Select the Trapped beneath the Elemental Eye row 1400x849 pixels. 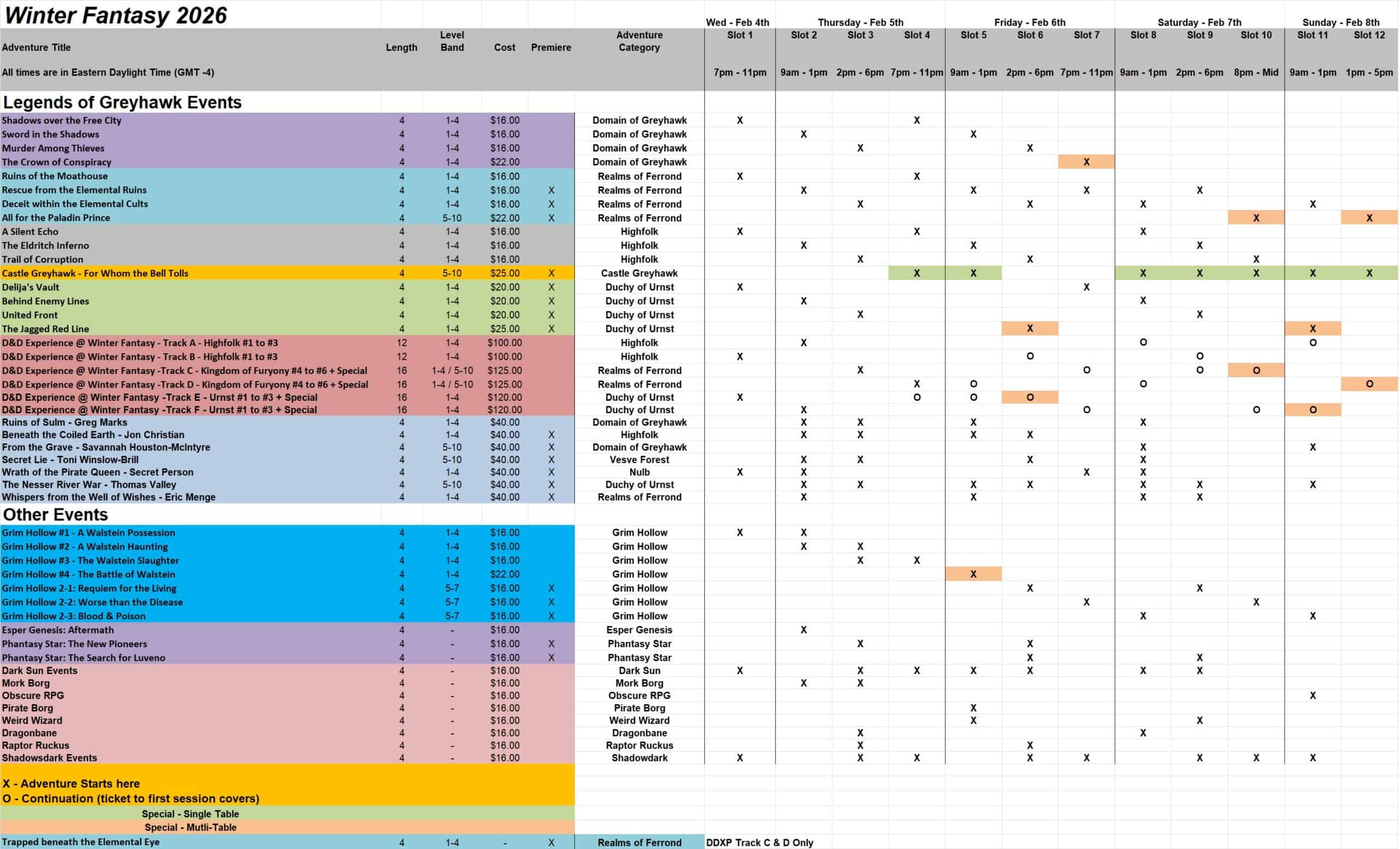[81, 842]
